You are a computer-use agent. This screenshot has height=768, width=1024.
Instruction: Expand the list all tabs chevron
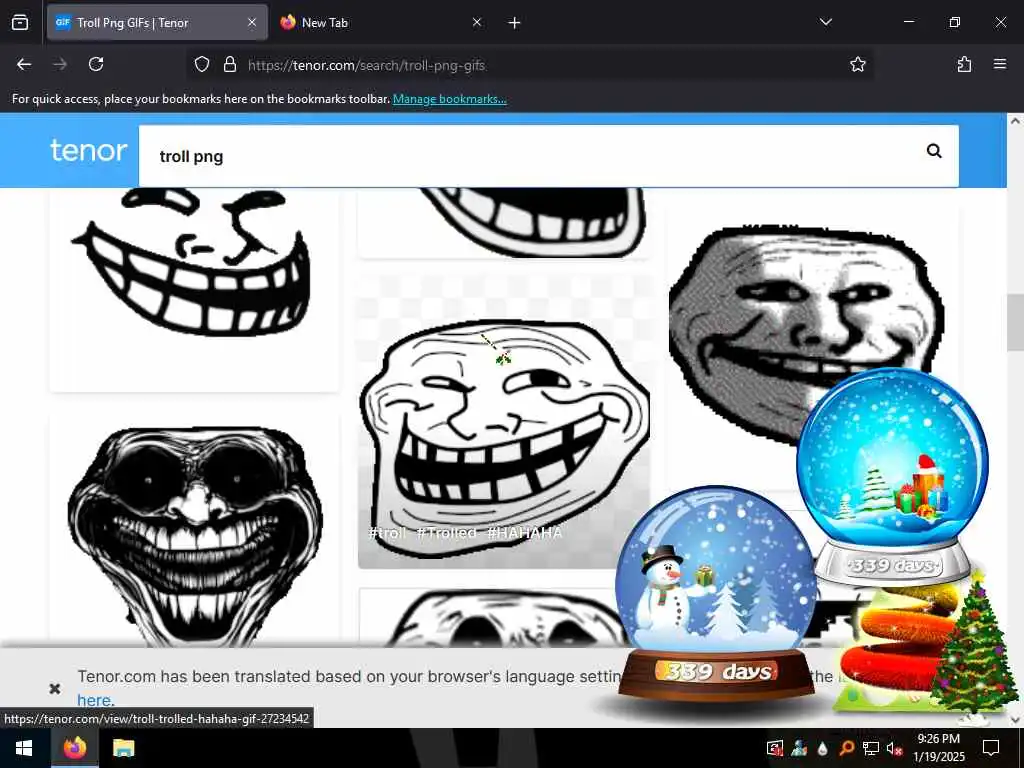(825, 22)
